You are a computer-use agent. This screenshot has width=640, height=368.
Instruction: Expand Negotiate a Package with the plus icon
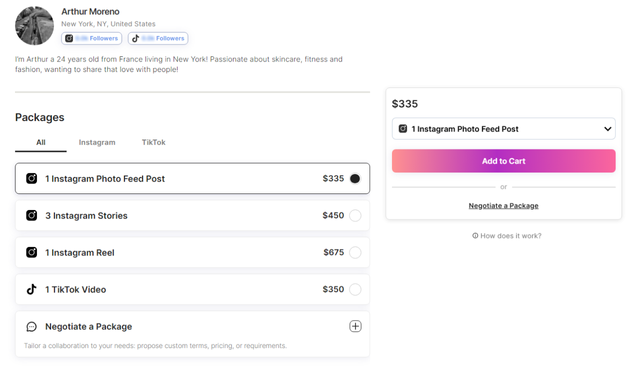click(x=355, y=326)
